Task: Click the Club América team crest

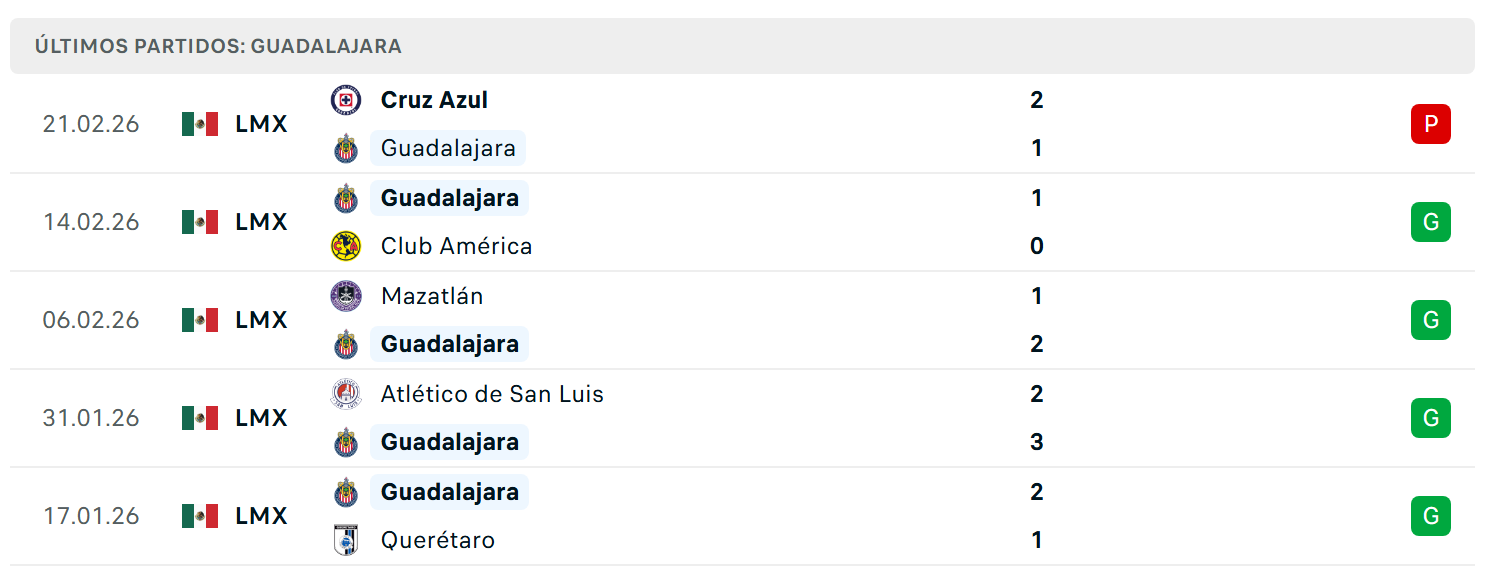Action: pos(346,246)
